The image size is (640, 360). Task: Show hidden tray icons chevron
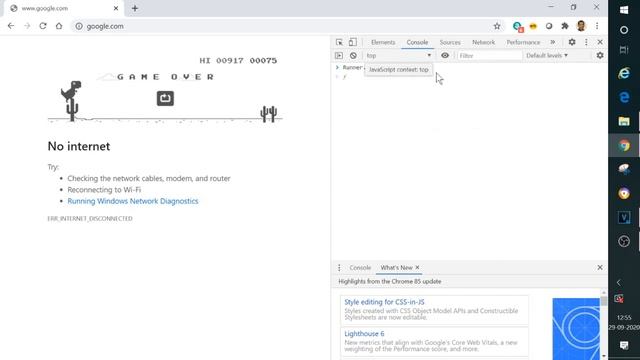pyautogui.click(x=619, y=282)
